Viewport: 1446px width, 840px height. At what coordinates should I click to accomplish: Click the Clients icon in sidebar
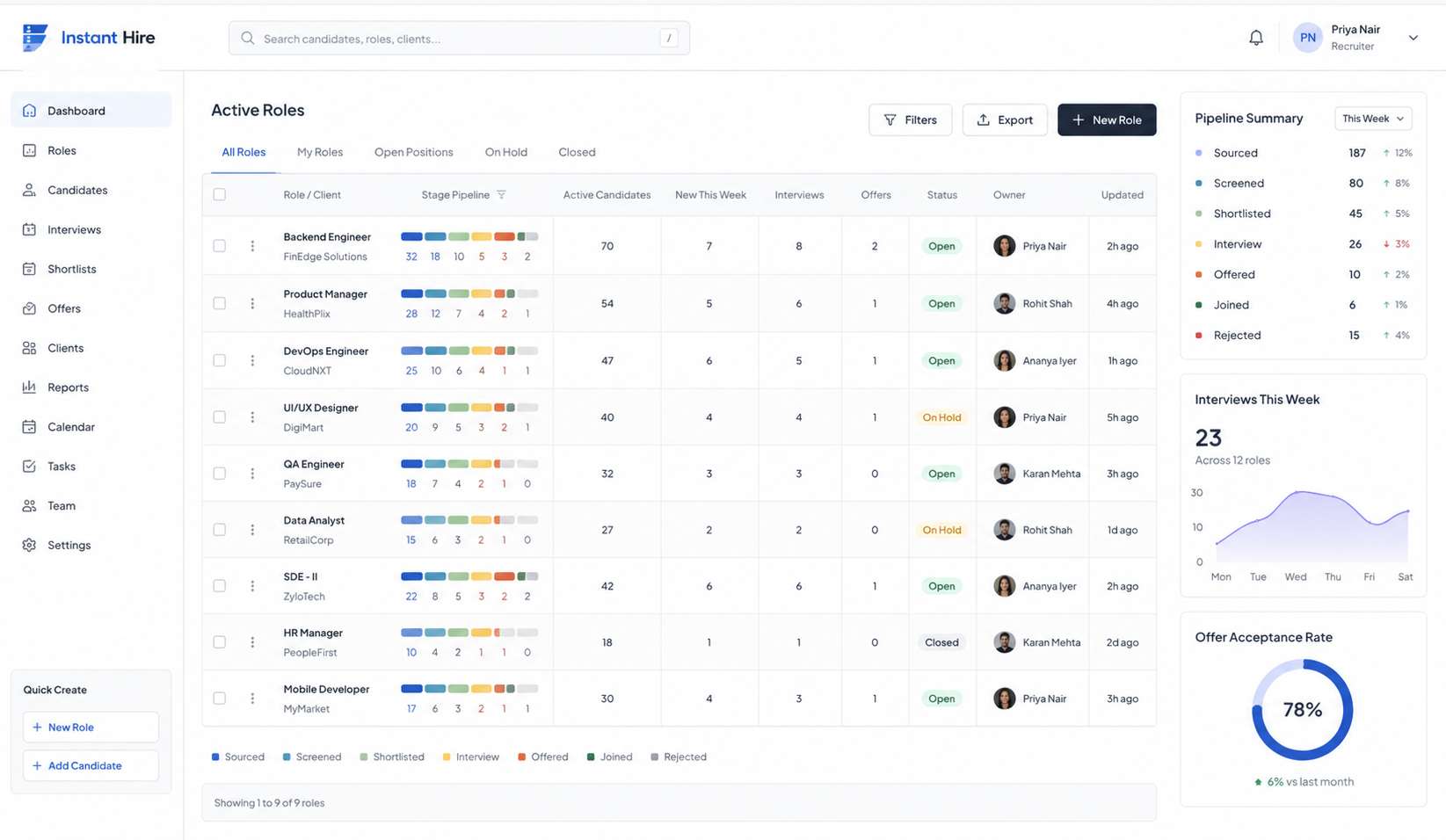pos(29,348)
